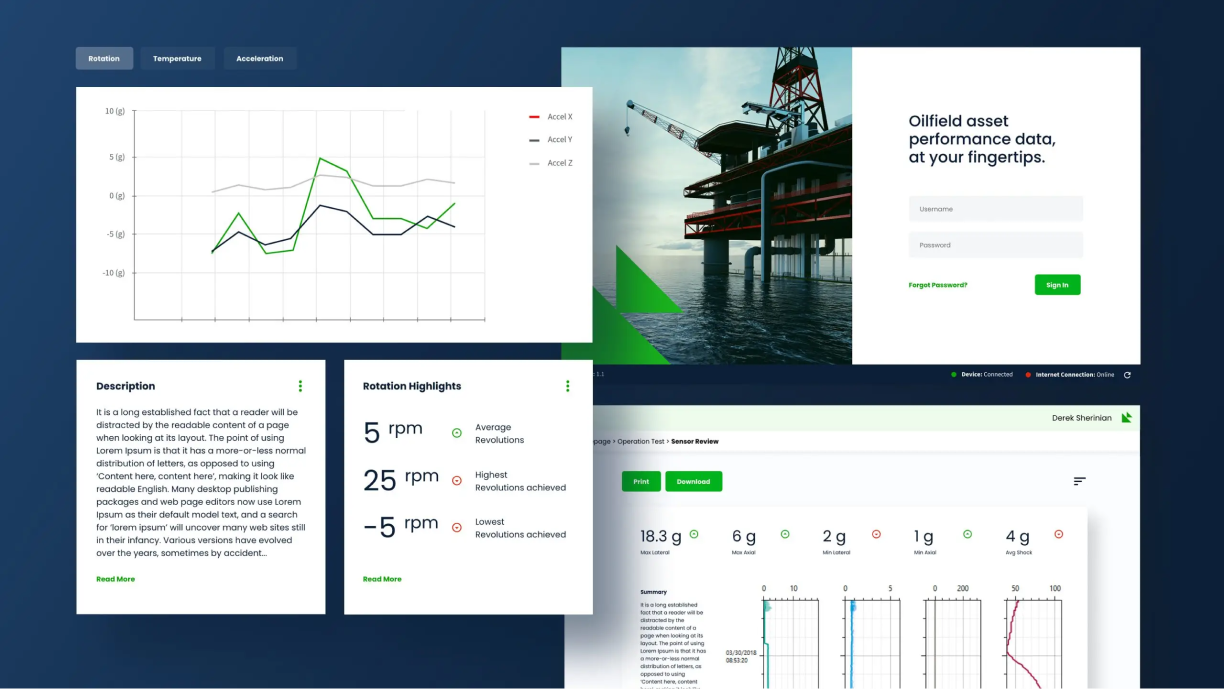1224x689 pixels.
Task: Click the green indicator next to 18.3 g
Action: coord(693,535)
